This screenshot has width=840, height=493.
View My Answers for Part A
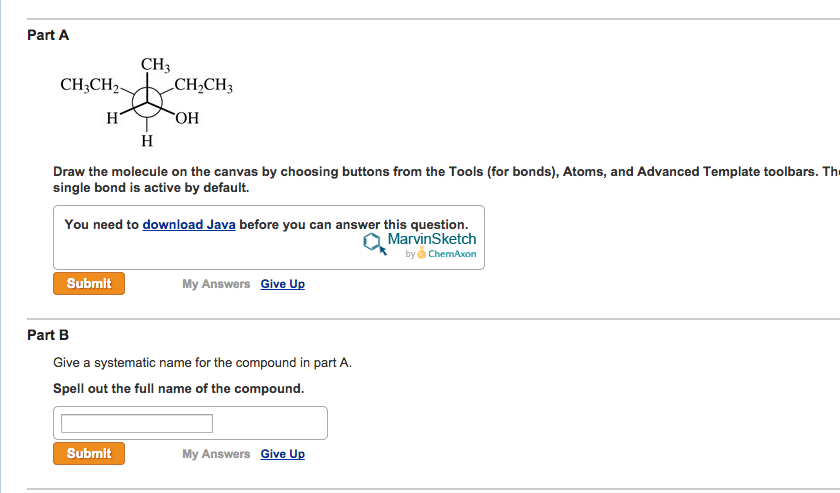216,284
